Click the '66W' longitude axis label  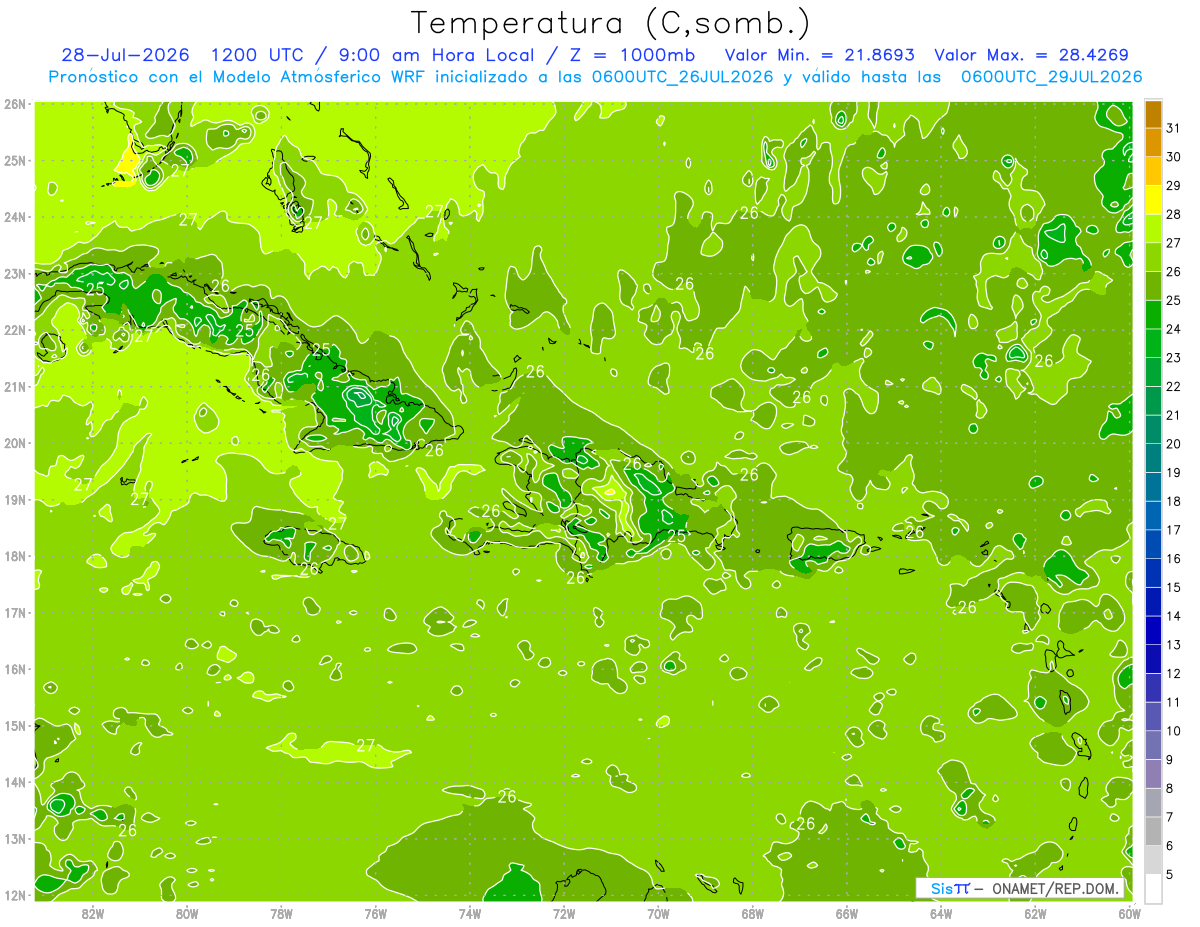tap(846, 912)
